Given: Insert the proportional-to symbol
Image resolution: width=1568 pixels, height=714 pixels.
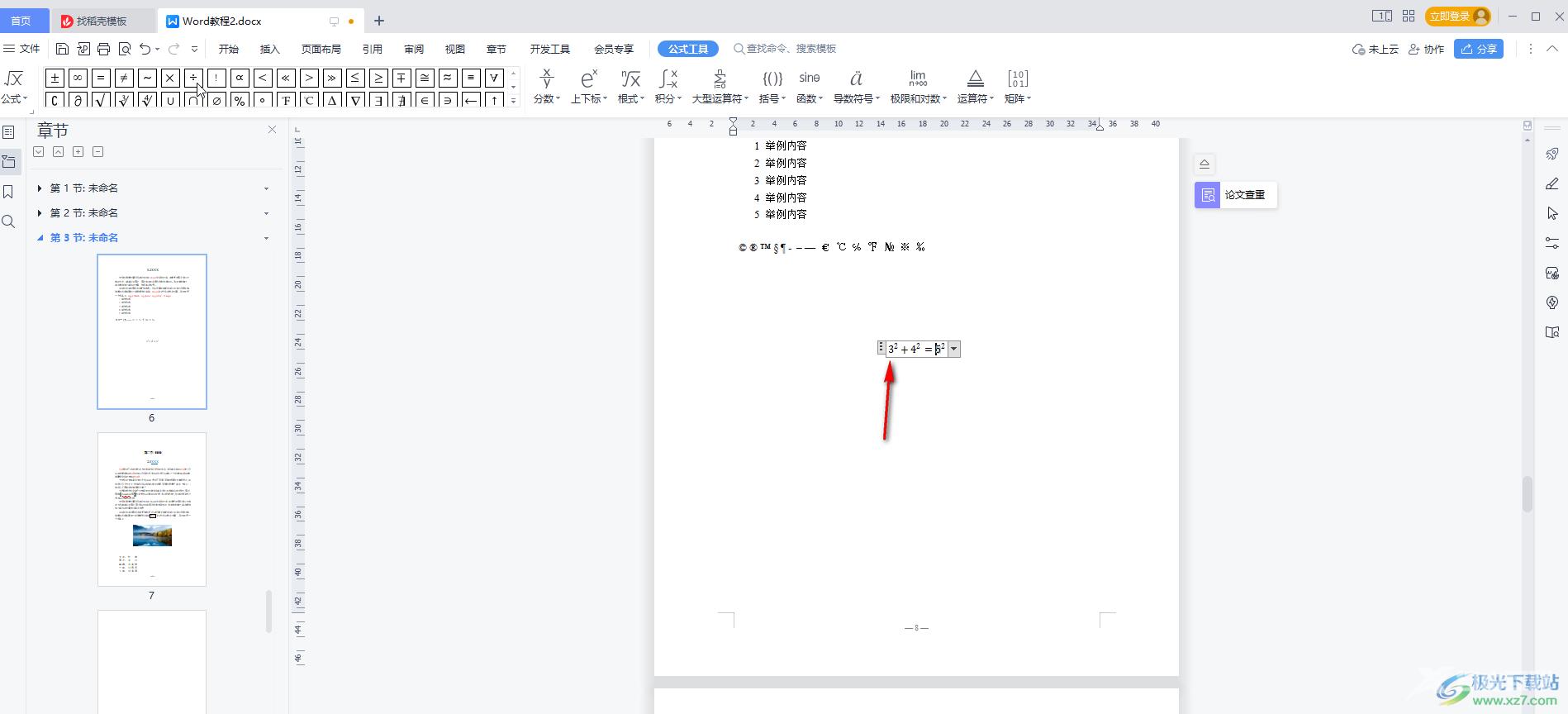Looking at the screenshot, I should point(240,78).
